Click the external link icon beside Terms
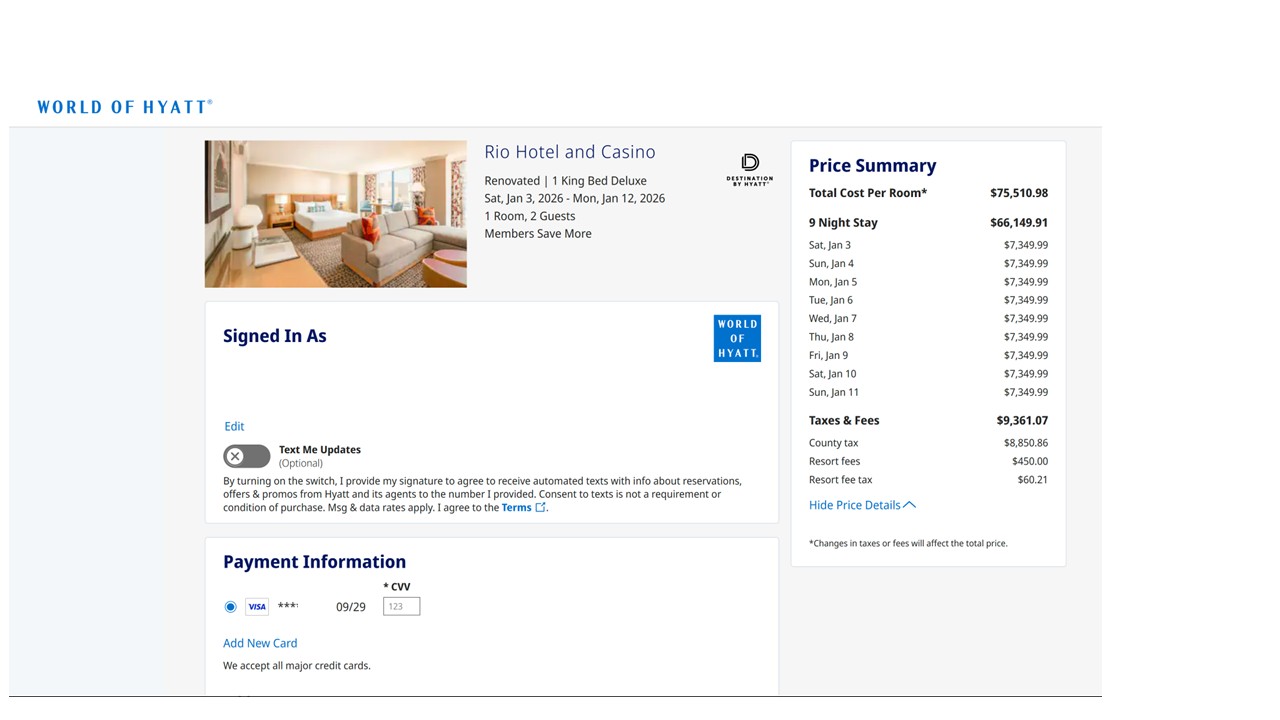Screen dimensions: 1280x720 [541, 508]
